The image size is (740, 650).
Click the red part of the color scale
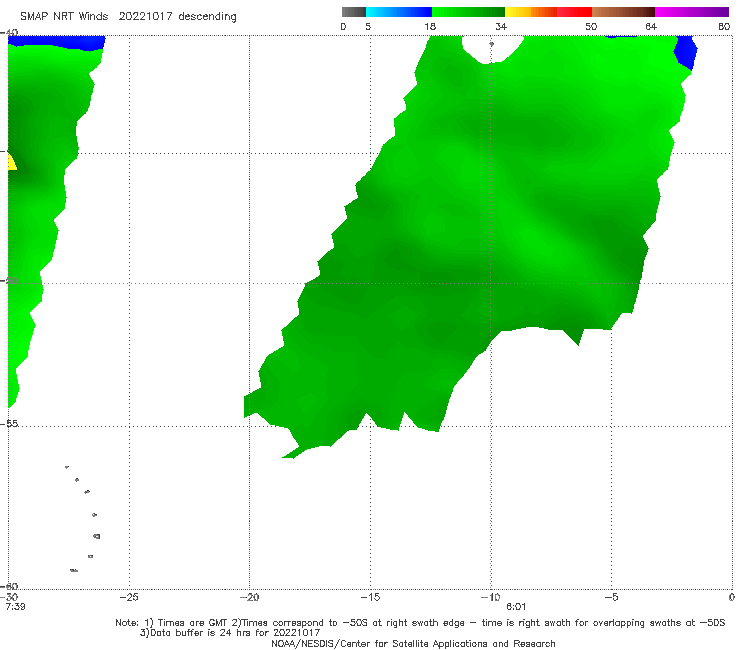coord(574,12)
